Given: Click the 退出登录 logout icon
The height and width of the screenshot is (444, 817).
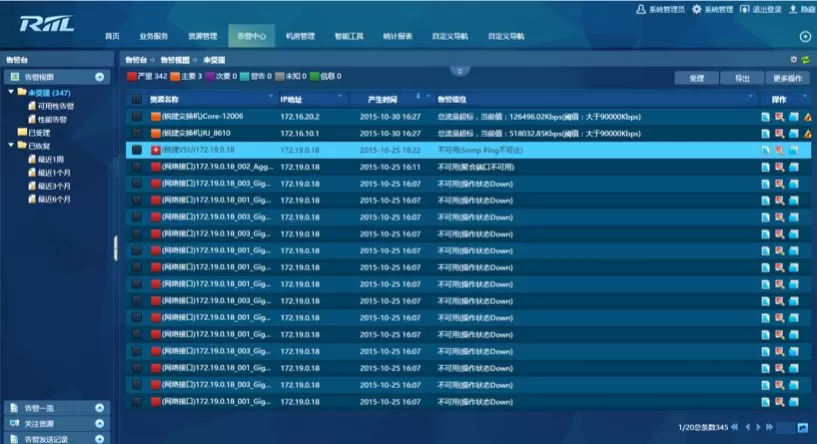Looking at the screenshot, I should pos(744,9).
